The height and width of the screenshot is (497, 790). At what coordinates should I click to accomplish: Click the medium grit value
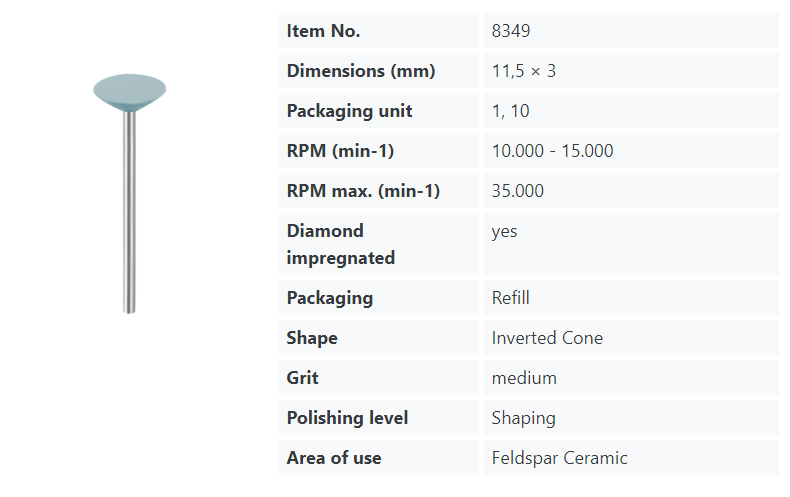pos(524,378)
